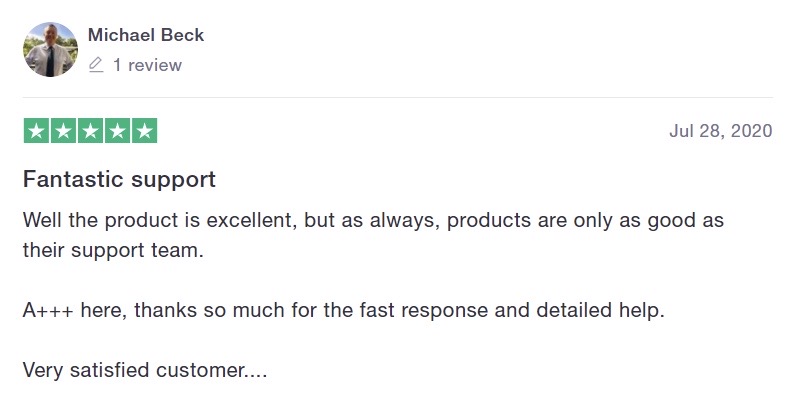Click the review date Jul 28, 2020

pos(720,131)
